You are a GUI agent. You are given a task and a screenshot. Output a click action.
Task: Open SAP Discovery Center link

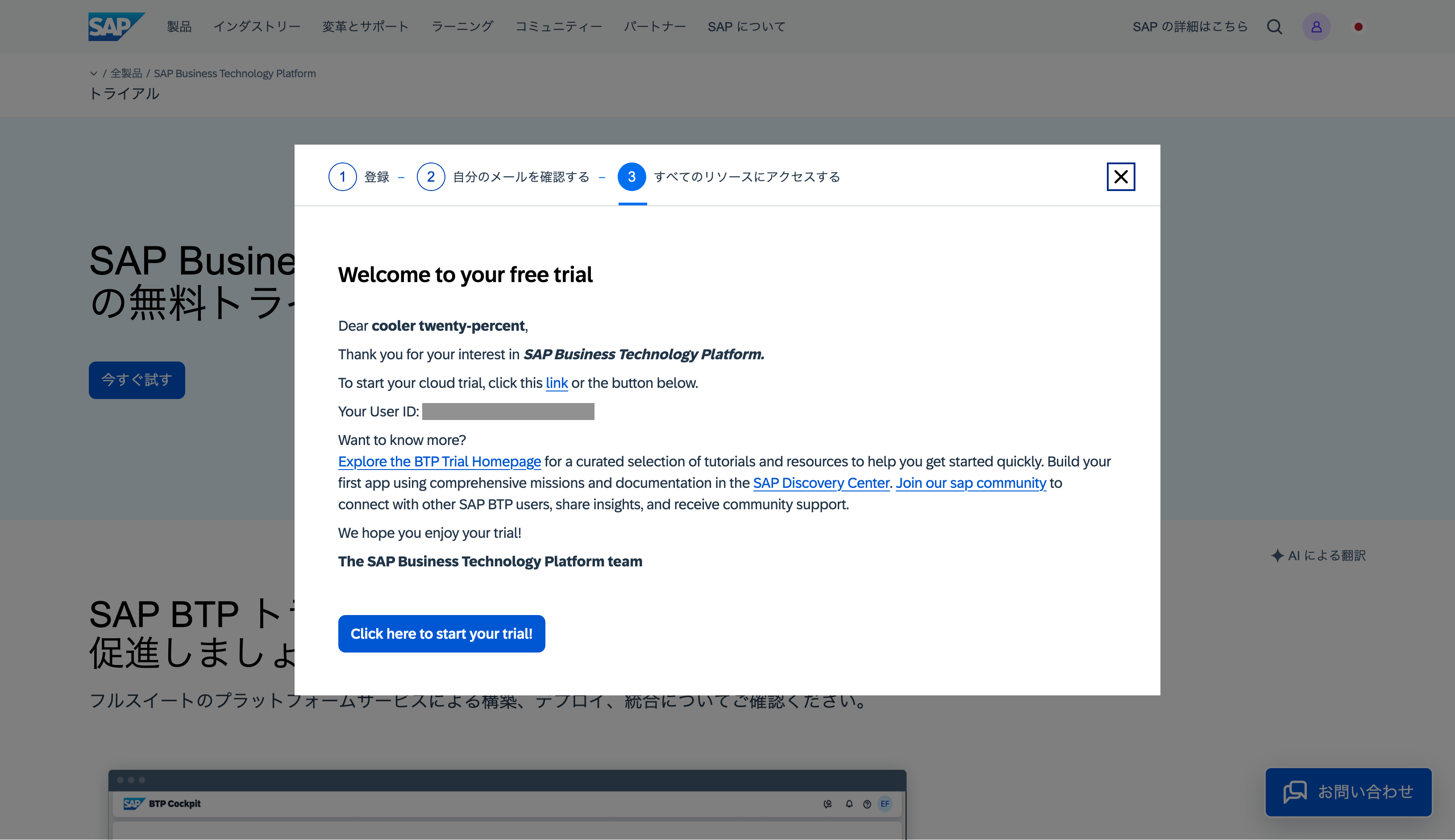[820, 483]
